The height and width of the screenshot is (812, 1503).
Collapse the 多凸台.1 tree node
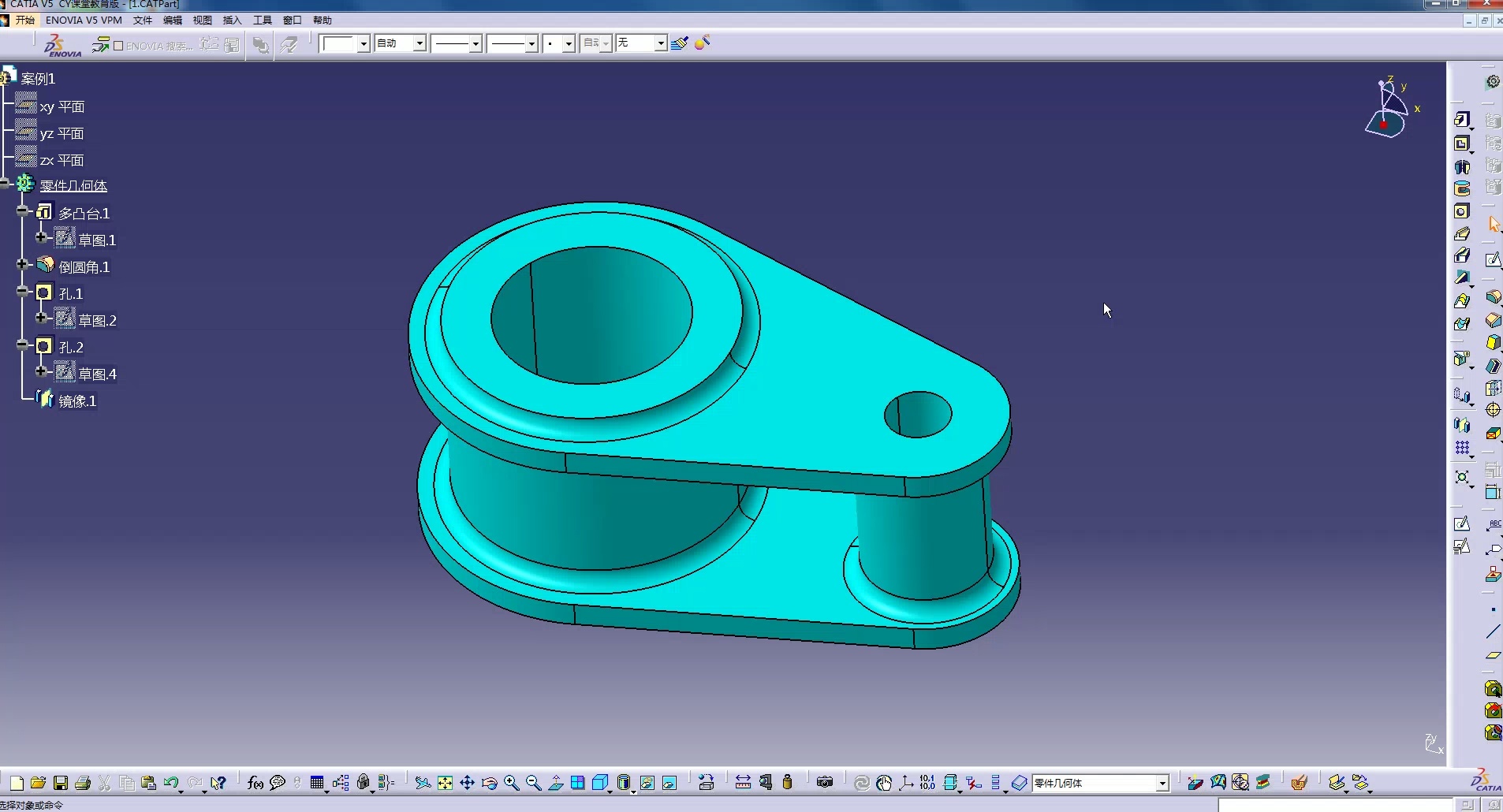click(23, 211)
